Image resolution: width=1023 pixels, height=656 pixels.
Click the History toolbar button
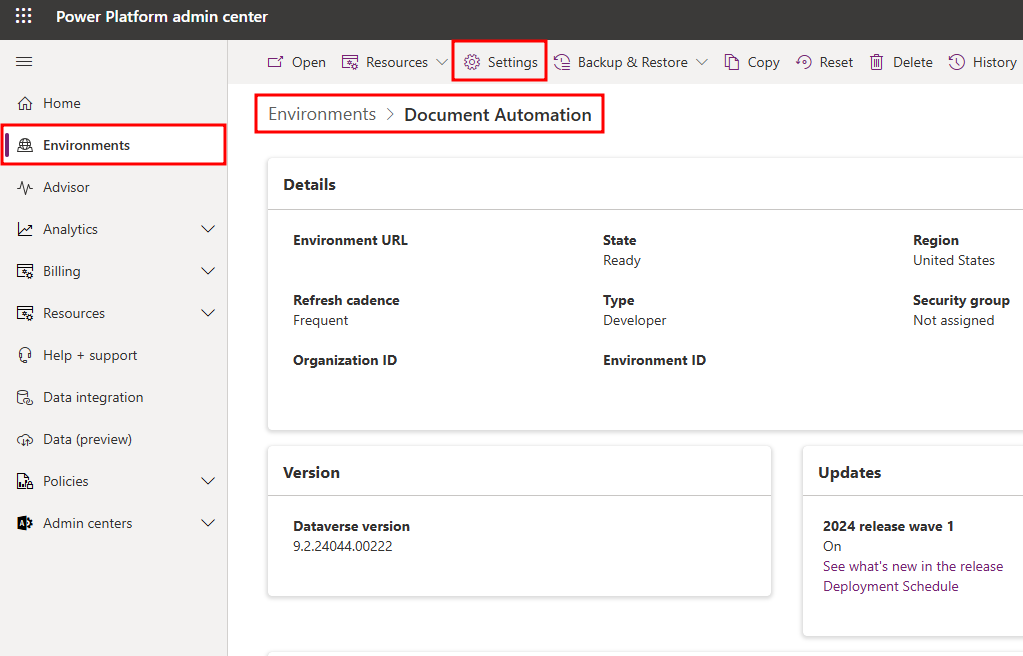(983, 62)
